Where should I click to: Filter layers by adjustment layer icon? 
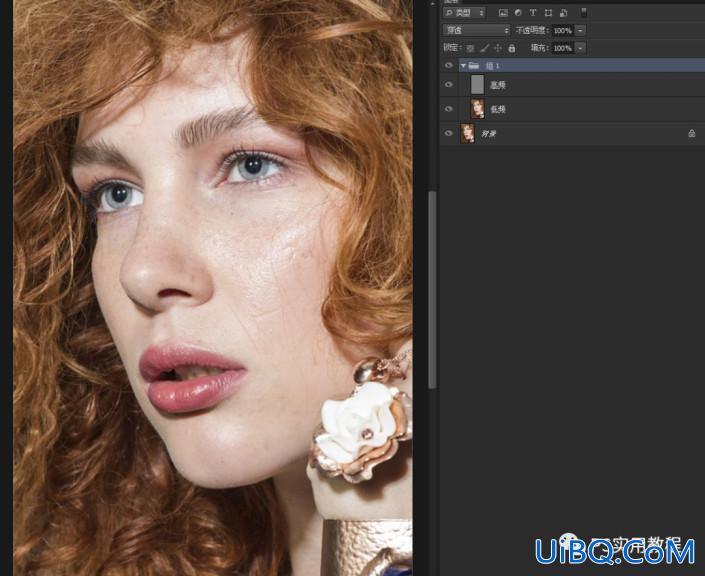tap(518, 13)
